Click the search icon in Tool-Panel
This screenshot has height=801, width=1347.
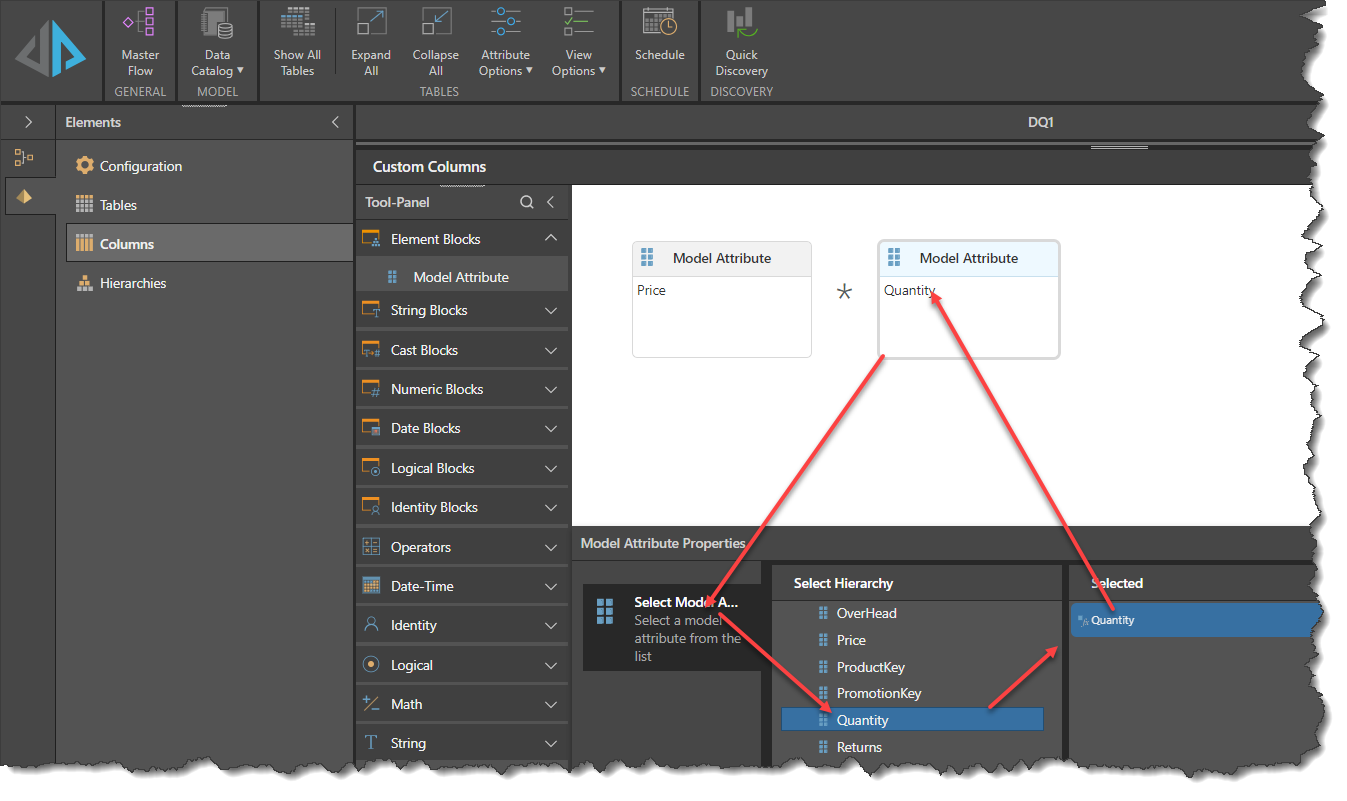pos(527,202)
